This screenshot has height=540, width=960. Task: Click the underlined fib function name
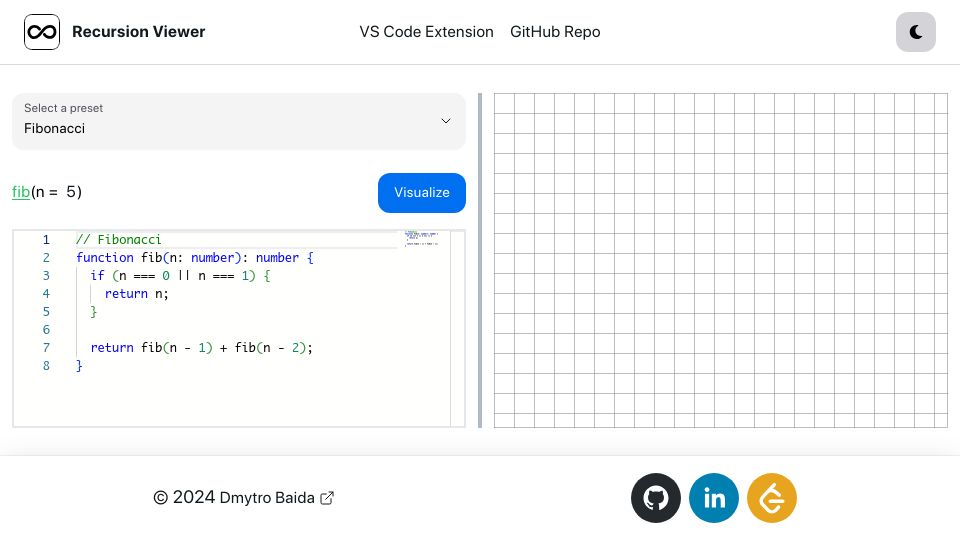pyautogui.click(x=21, y=192)
